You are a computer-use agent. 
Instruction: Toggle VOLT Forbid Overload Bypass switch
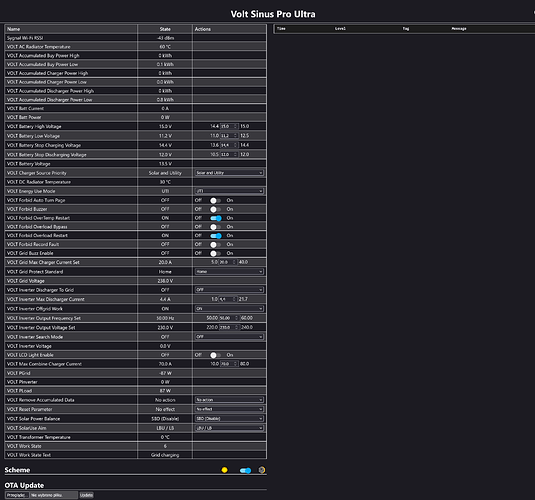215,227
